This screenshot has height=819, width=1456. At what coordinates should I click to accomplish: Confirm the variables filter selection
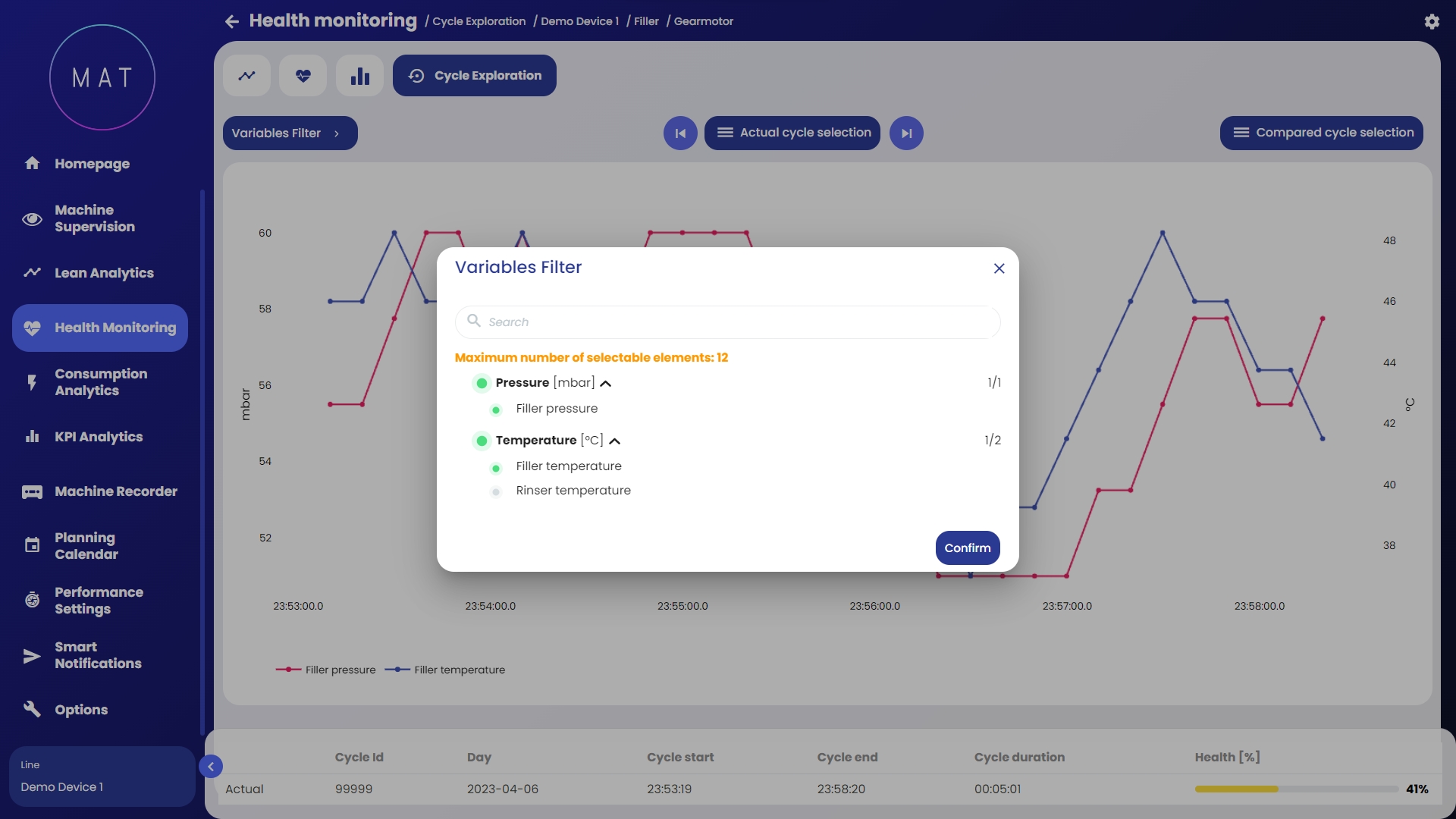pos(967,548)
